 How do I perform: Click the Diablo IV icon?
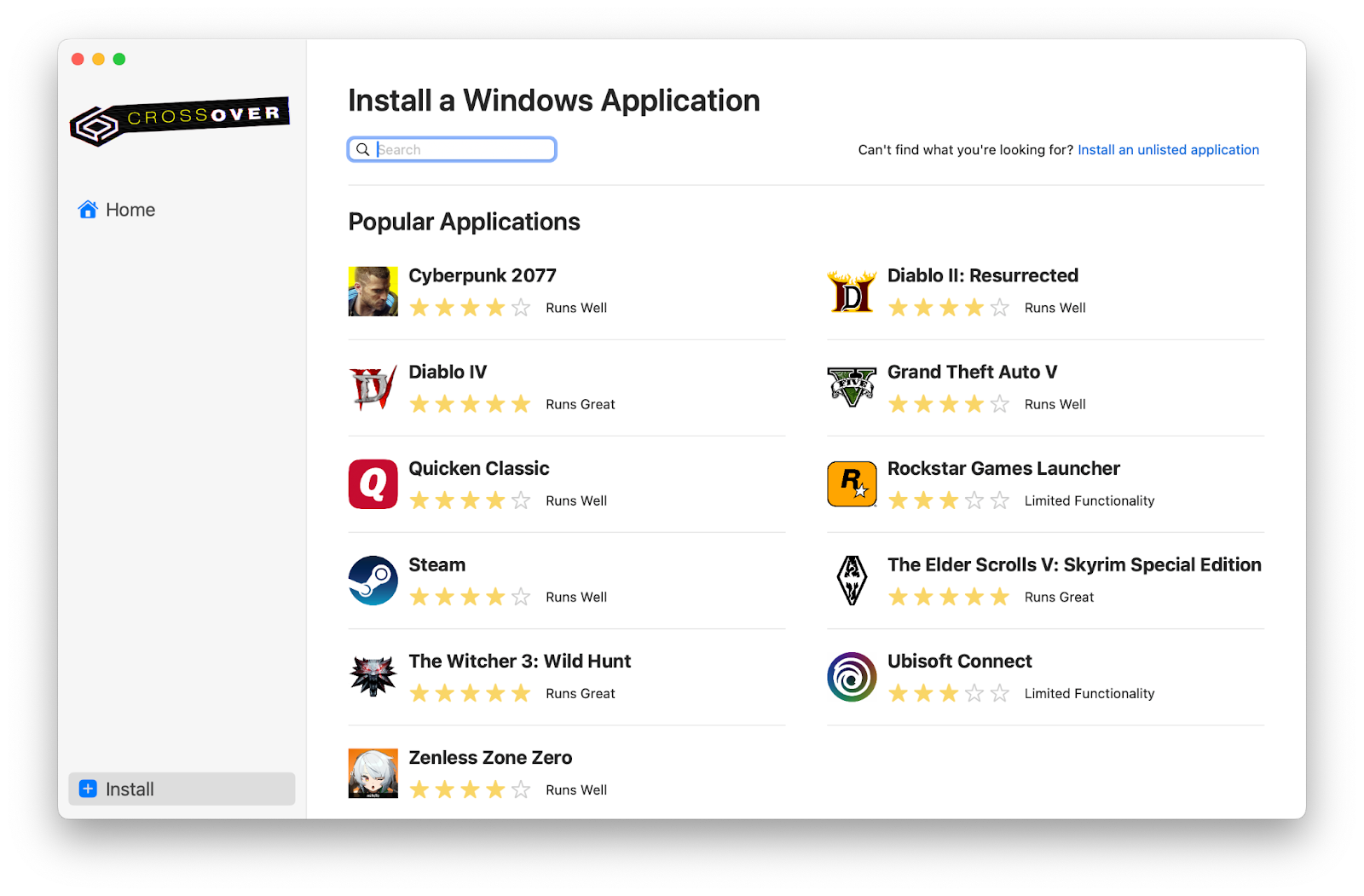coord(373,388)
